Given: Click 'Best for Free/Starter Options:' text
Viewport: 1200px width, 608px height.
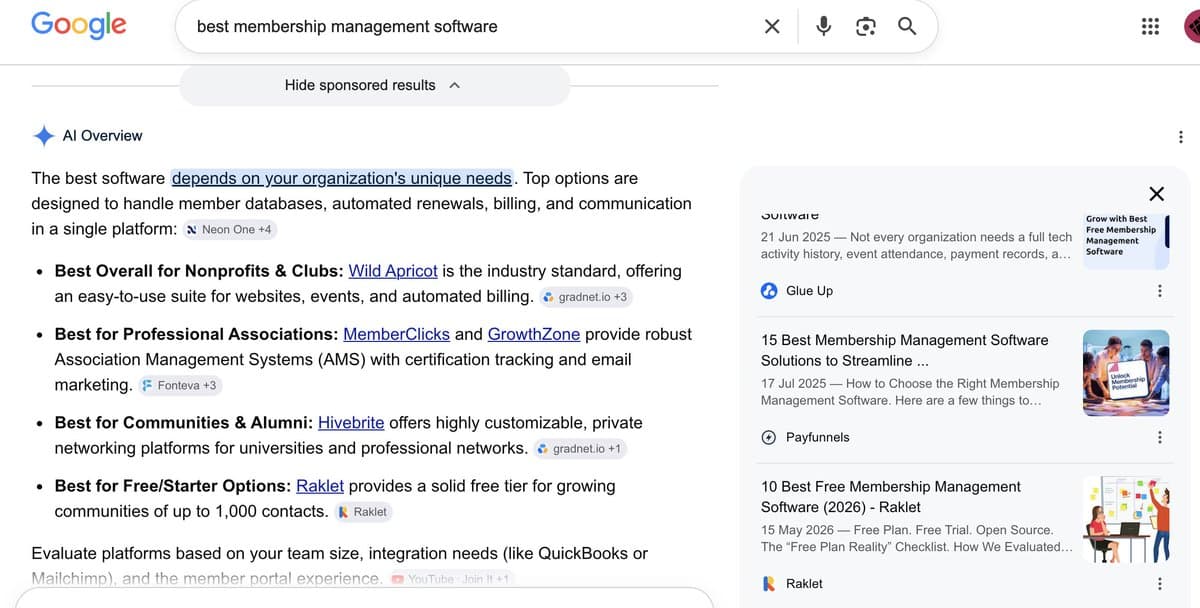Looking at the screenshot, I should point(173,486).
